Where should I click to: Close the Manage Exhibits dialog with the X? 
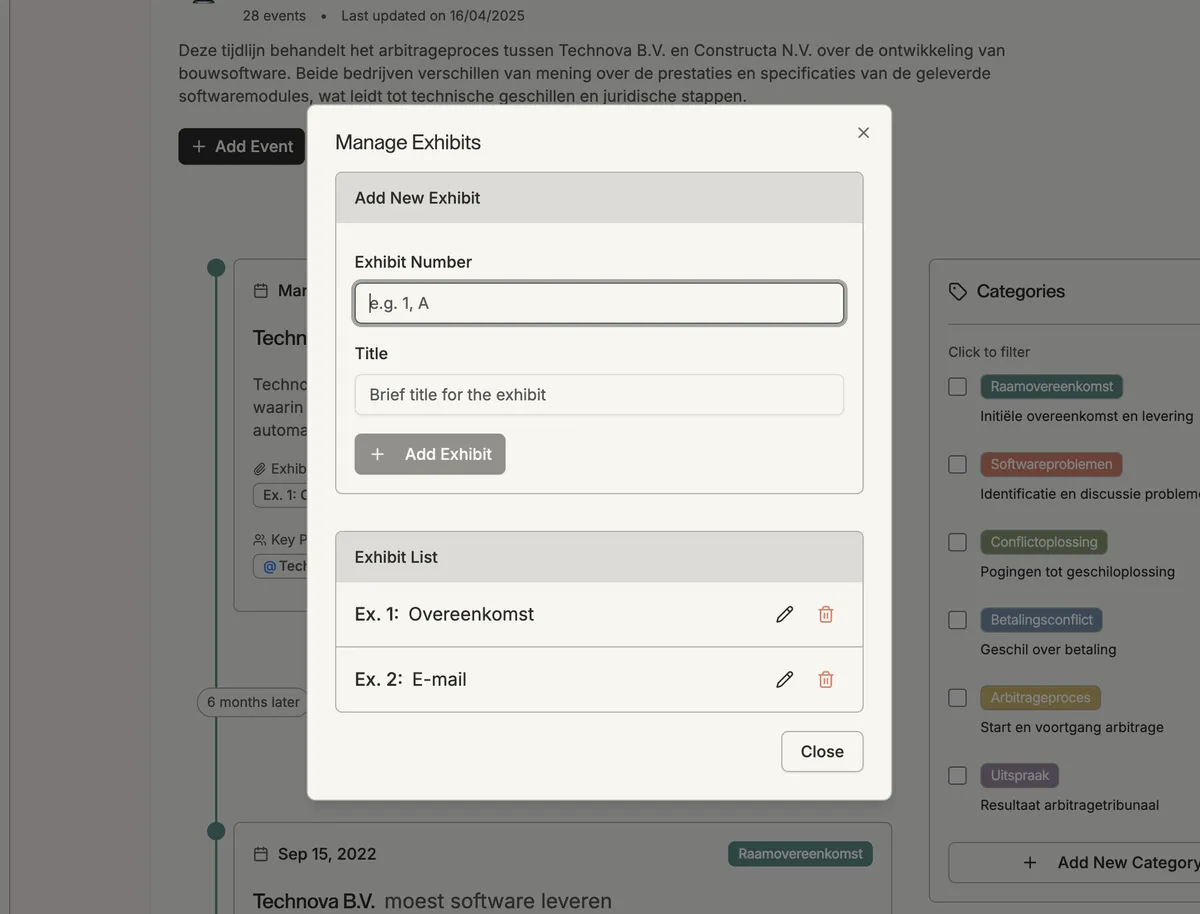coord(862,132)
